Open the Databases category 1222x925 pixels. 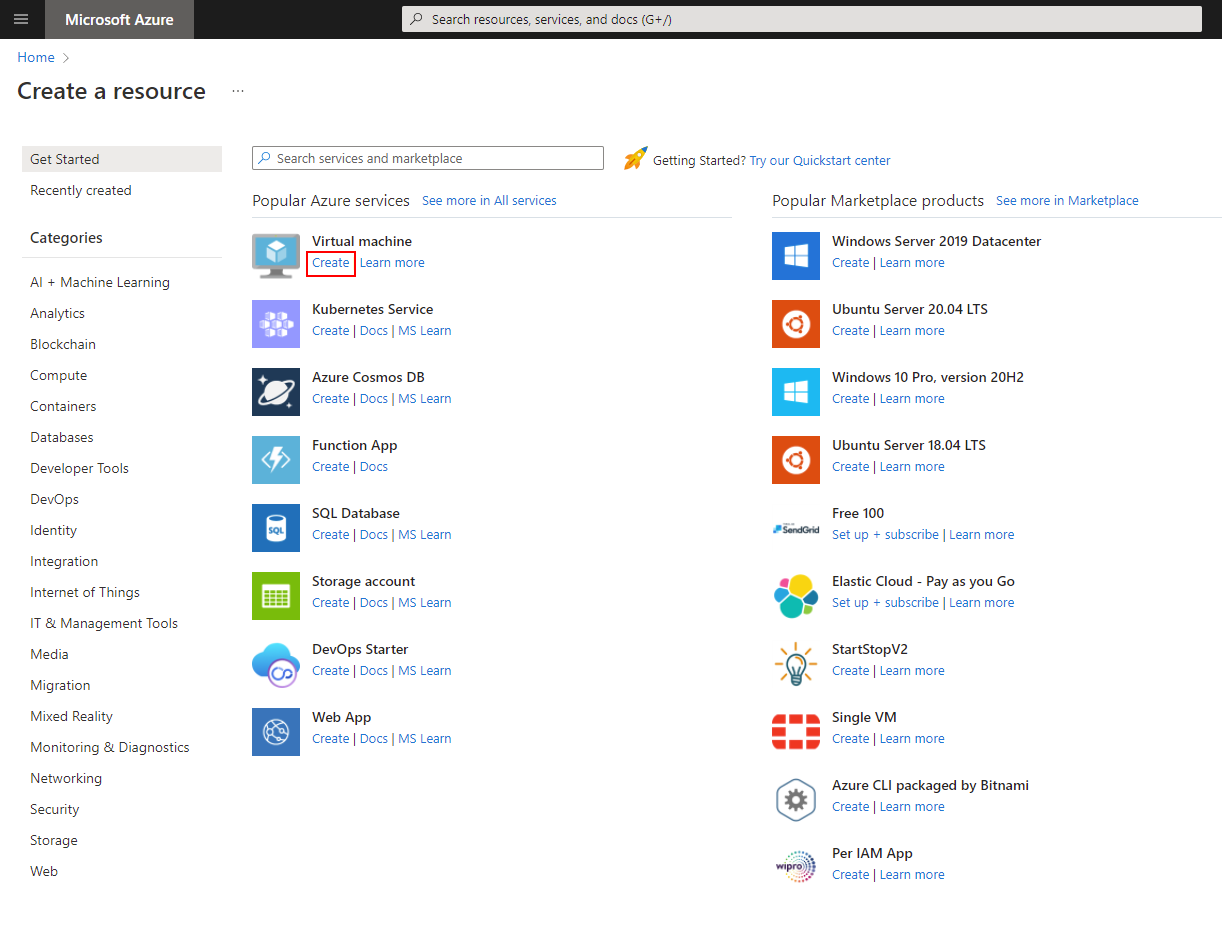point(62,437)
